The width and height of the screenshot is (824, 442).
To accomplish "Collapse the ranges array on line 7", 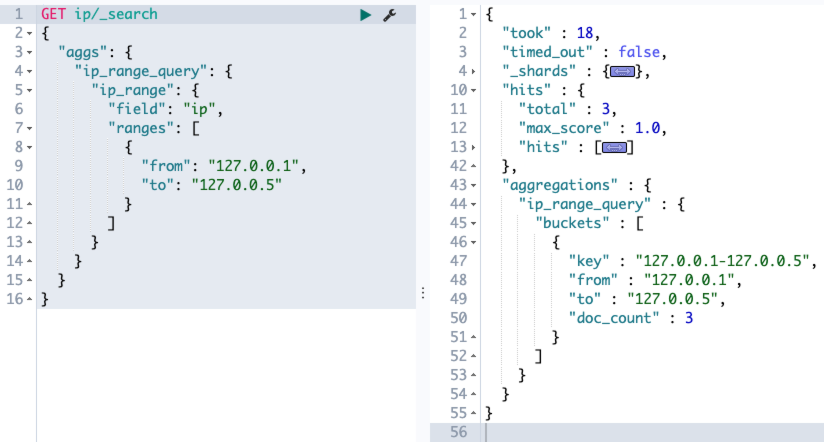I will (29, 128).
